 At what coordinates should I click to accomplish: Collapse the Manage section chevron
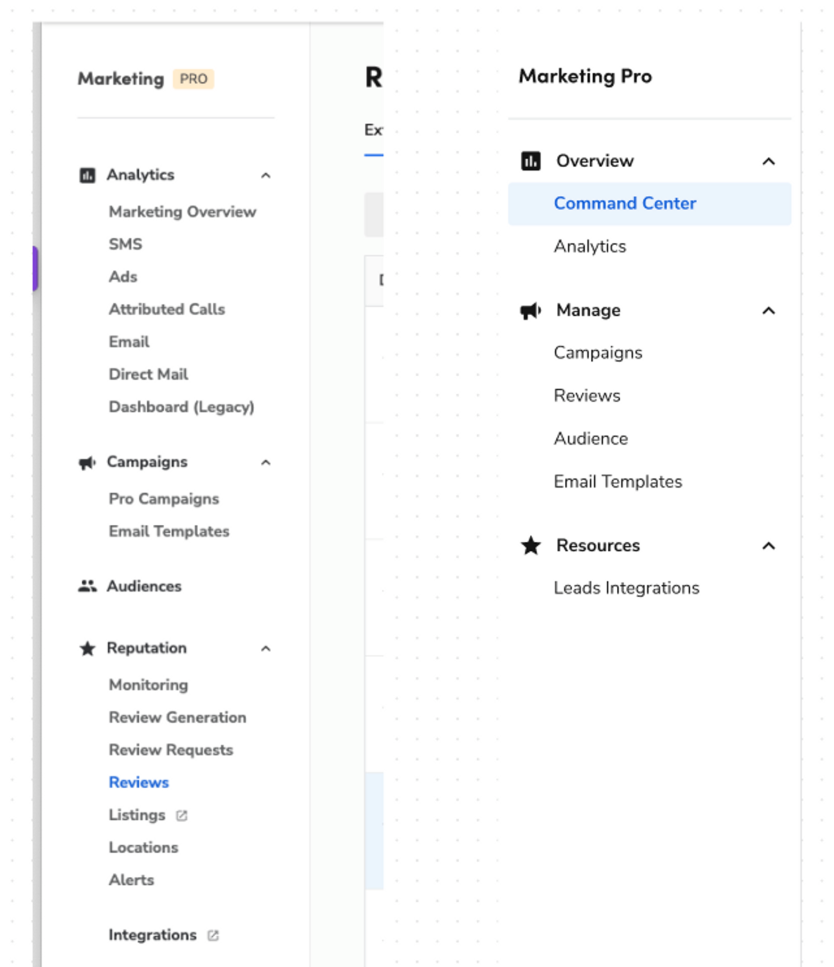pos(768,311)
